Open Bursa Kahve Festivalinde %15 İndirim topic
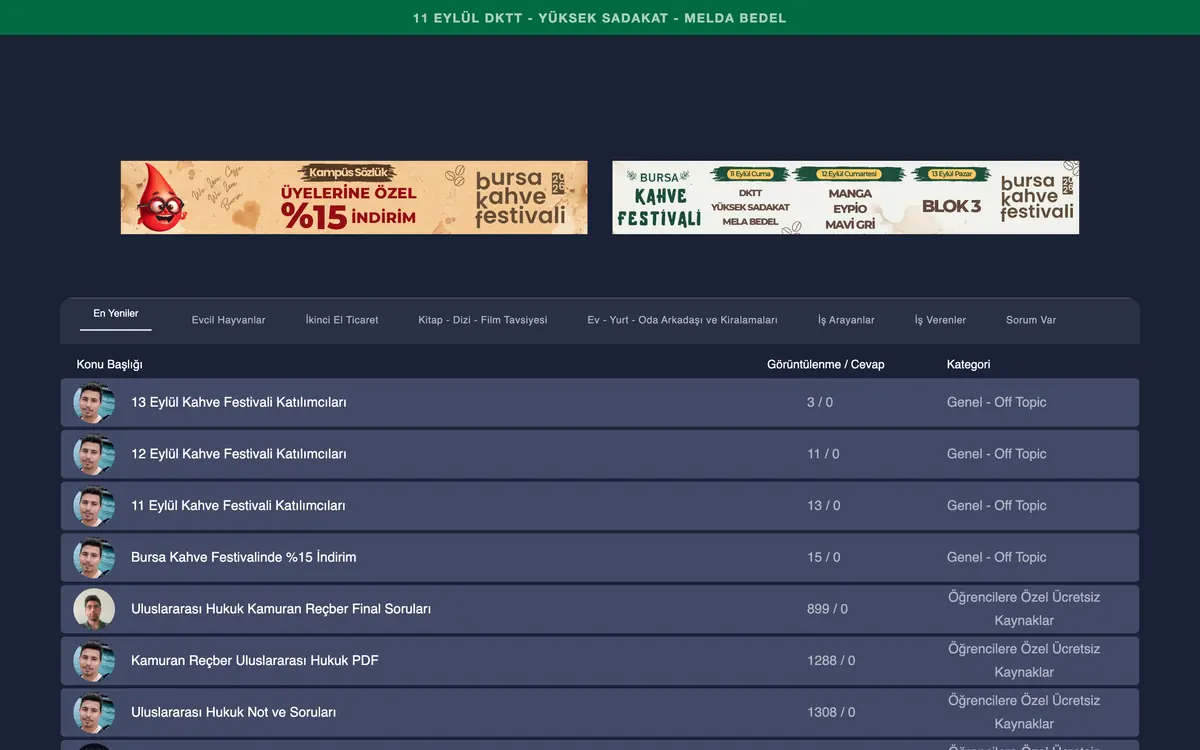Viewport: 1200px width, 750px height. click(244, 557)
